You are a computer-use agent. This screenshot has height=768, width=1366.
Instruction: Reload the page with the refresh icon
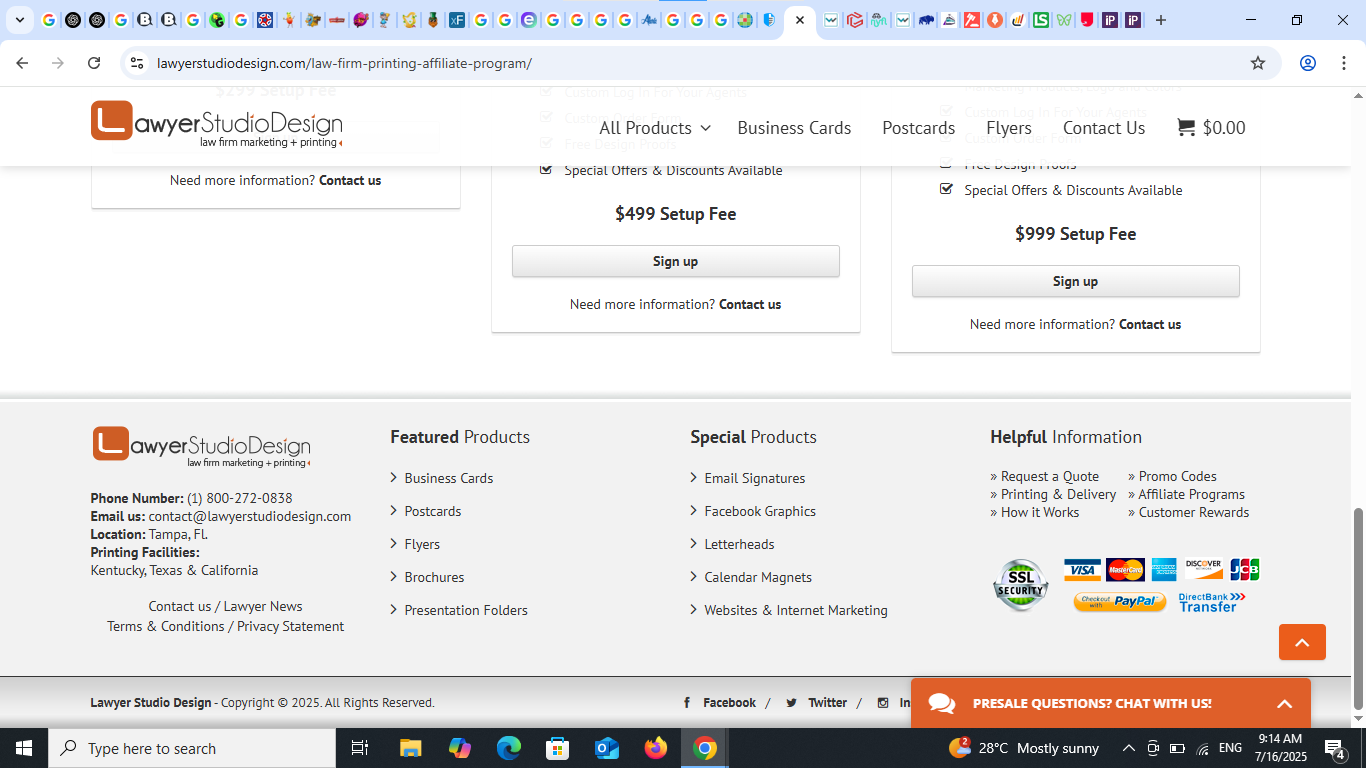[94, 63]
